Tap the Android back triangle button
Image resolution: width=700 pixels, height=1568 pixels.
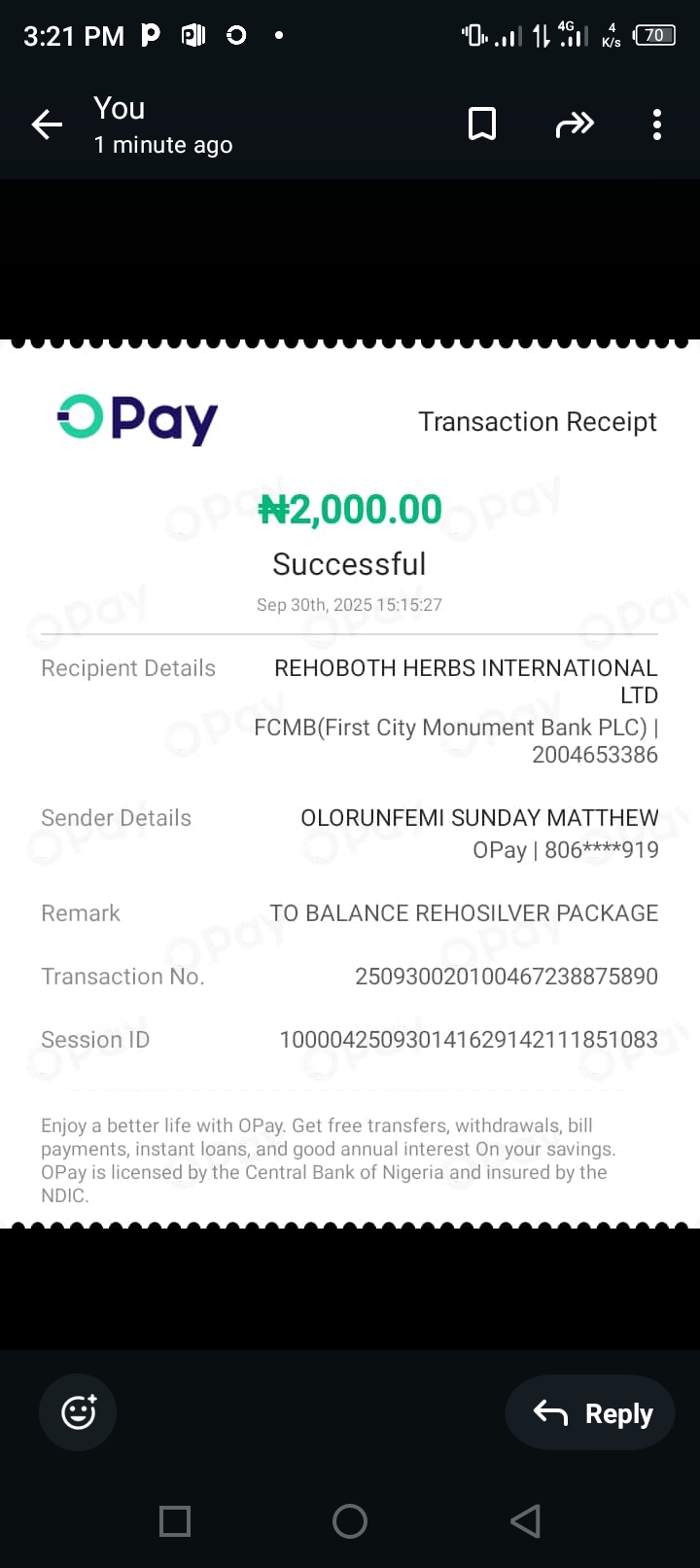point(525,1521)
